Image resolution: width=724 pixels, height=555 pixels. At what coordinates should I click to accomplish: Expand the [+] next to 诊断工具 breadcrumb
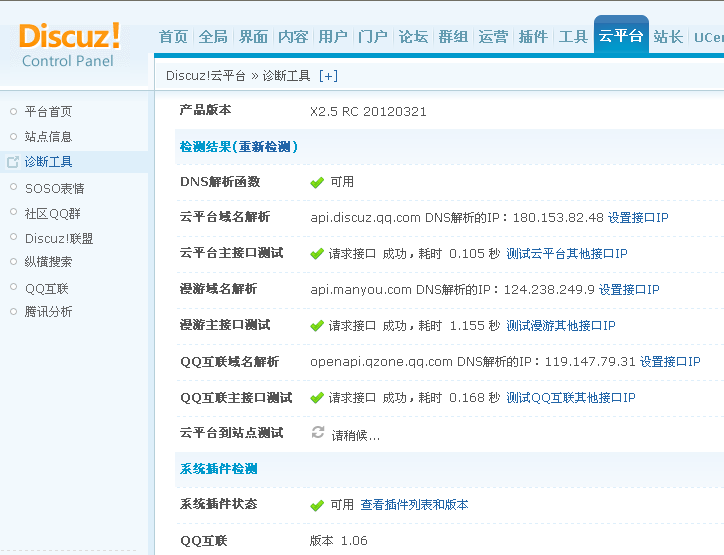[328, 76]
